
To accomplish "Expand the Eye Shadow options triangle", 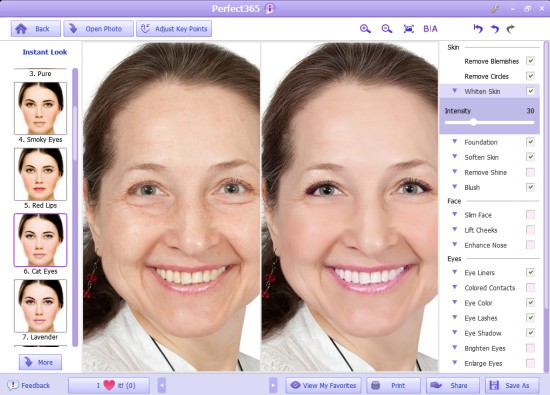I will pos(455,332).
